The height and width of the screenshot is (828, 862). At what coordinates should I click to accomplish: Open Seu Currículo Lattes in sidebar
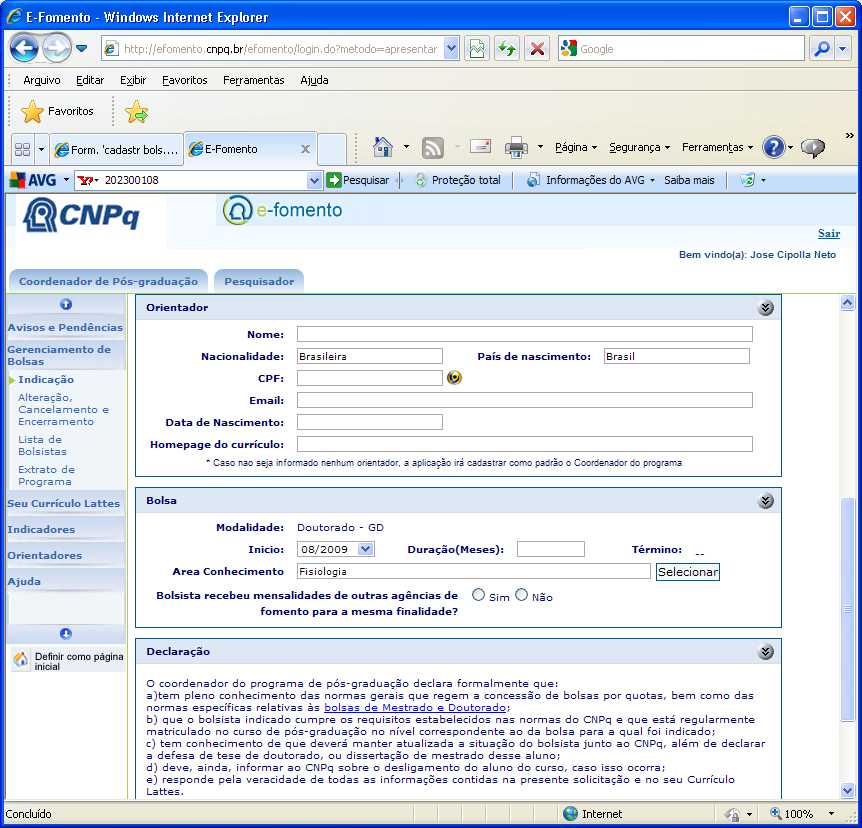(64, 503)
